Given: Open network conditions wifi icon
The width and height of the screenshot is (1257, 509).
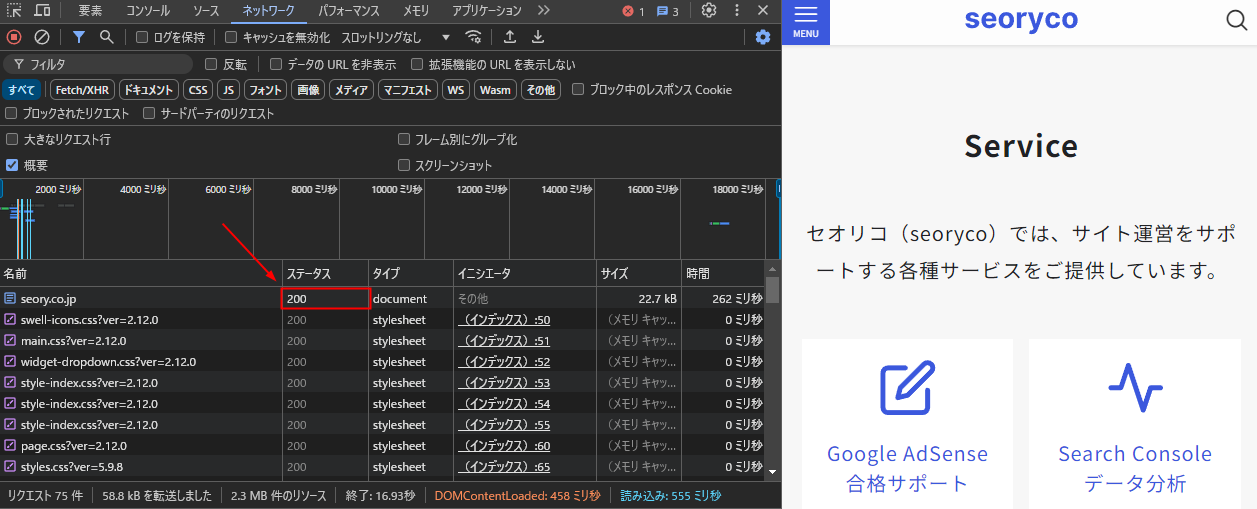Looking at the screenshot, I should pos(473,37).
